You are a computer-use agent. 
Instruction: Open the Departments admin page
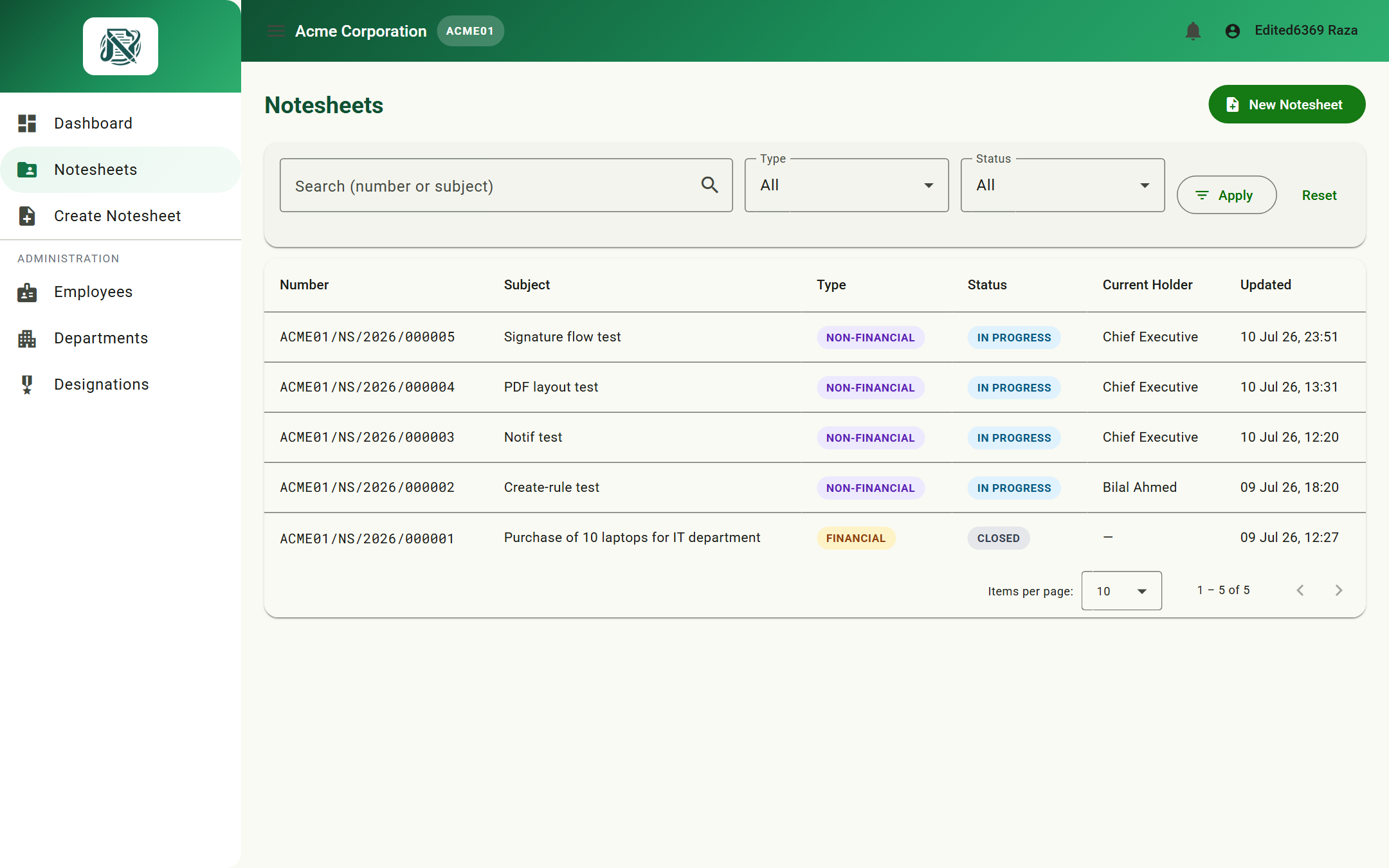[x=120, y=338]
